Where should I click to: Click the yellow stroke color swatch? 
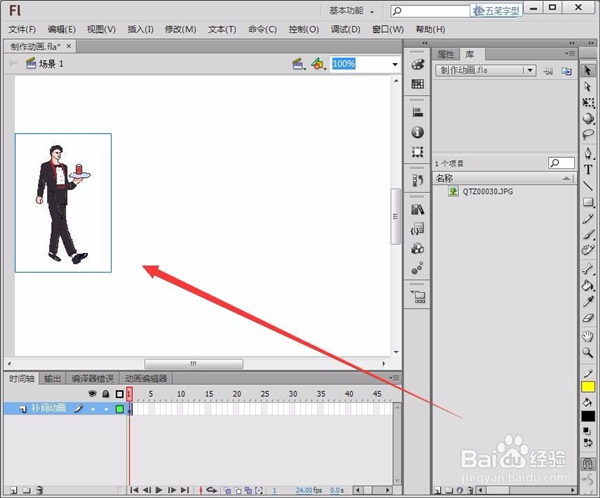(588, 387)
